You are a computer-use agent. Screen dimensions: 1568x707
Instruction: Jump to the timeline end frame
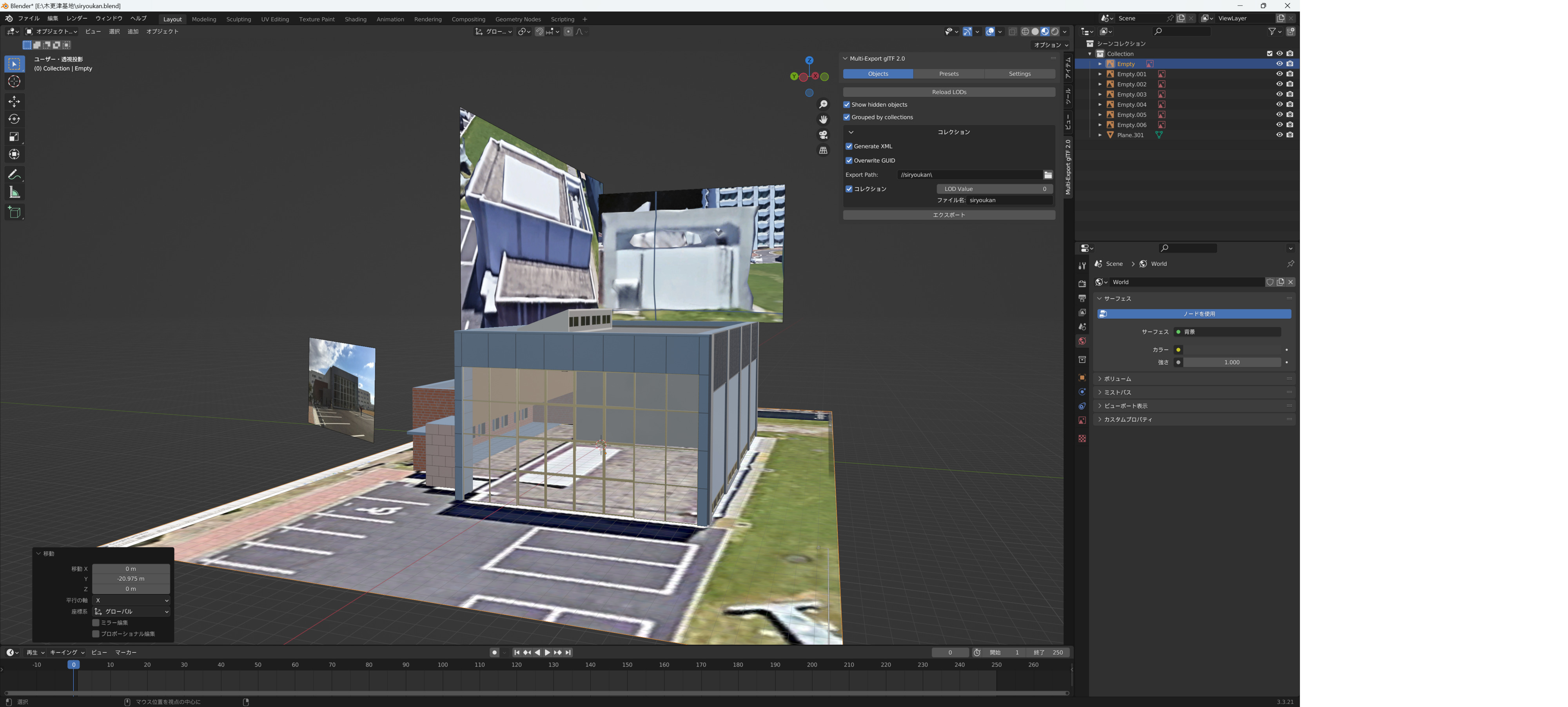pos(568,652)
